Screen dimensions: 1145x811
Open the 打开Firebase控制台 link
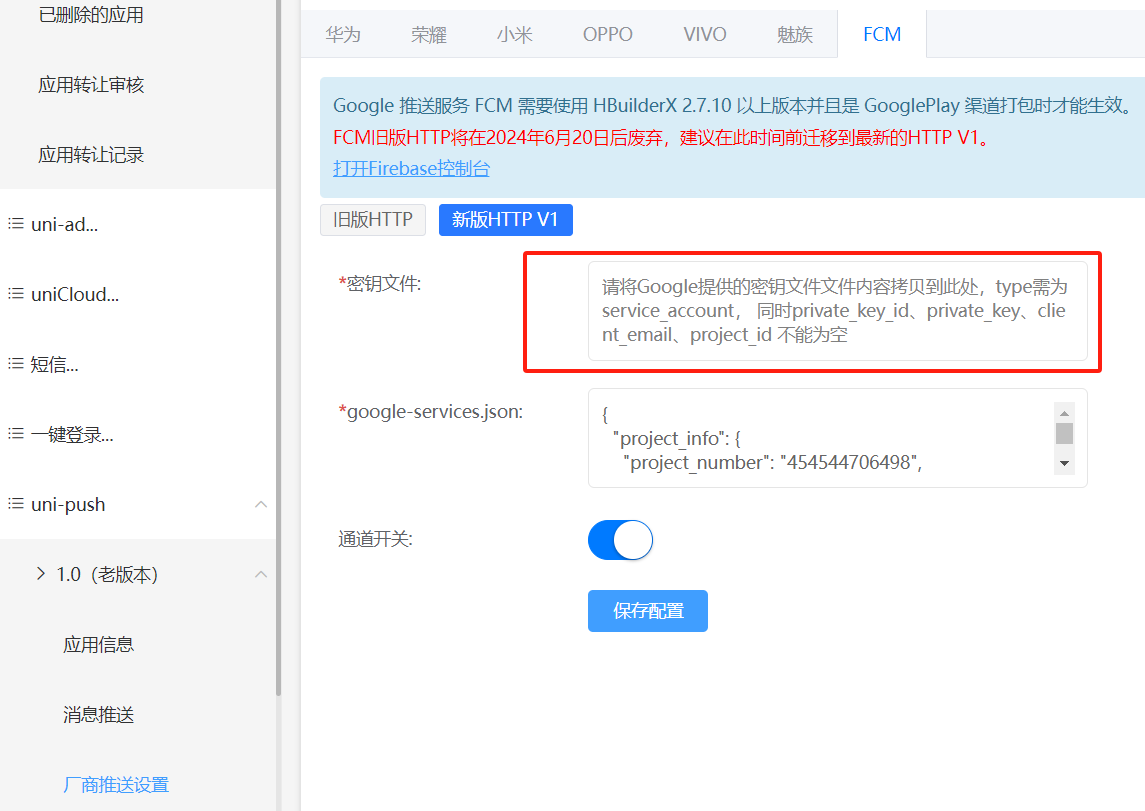[411, 169]
